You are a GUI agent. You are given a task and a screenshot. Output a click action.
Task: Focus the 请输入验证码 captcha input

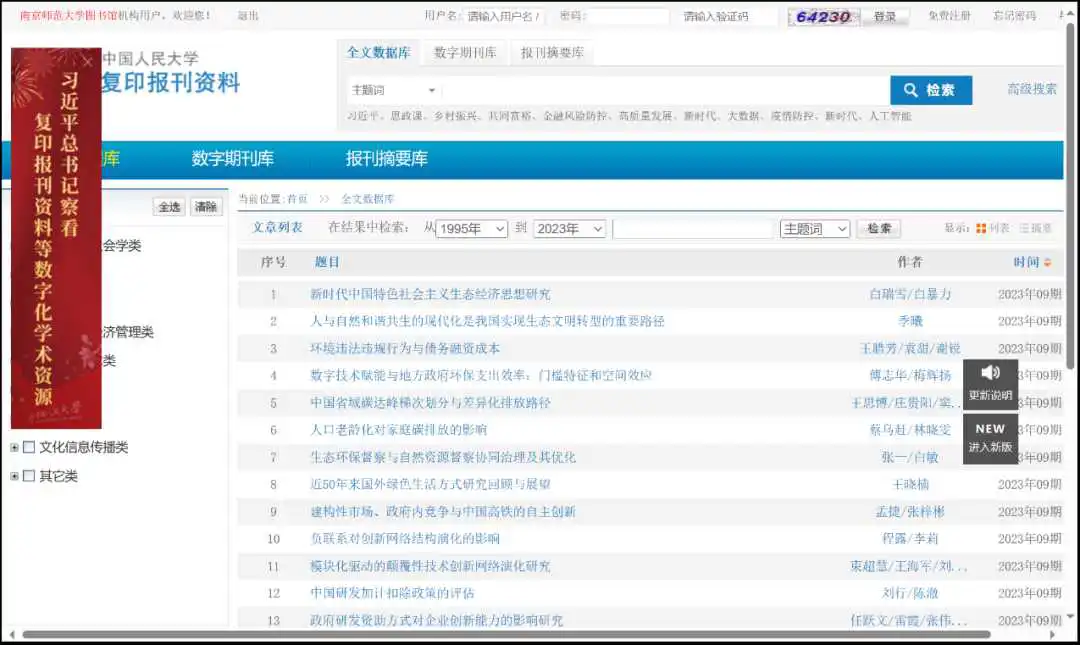[x=730, y=17]
